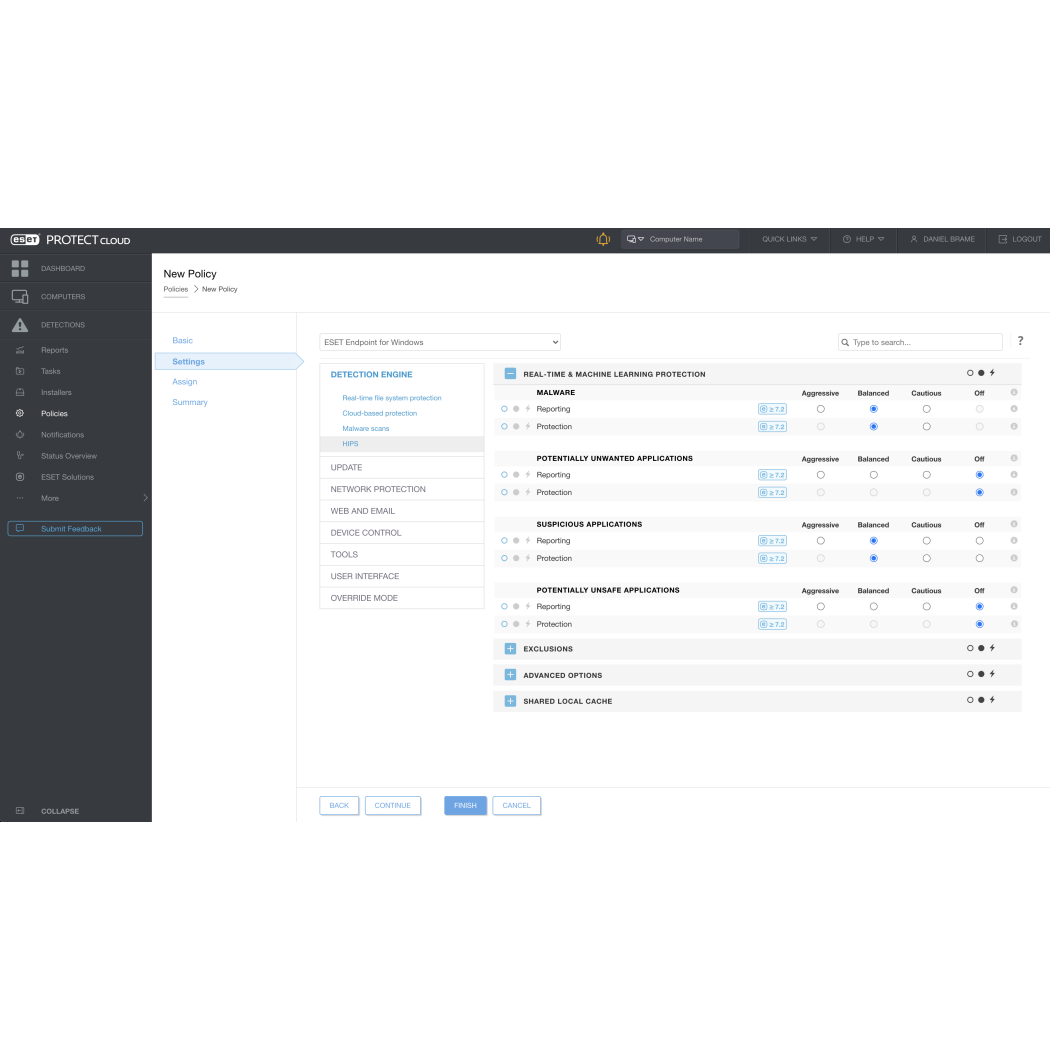Open the Computers sidebar icon
This screenshot has height=1050, width=1050.
click(20, 297)
